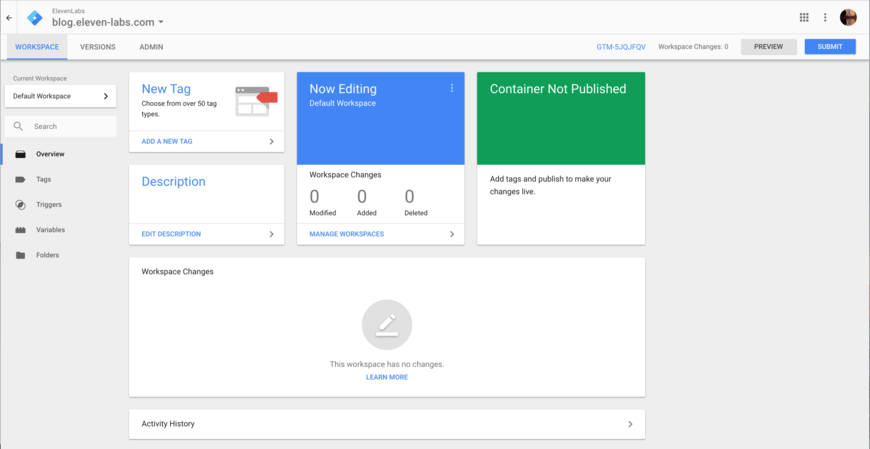Click the New Tag illustration icon

click(255, 100)
